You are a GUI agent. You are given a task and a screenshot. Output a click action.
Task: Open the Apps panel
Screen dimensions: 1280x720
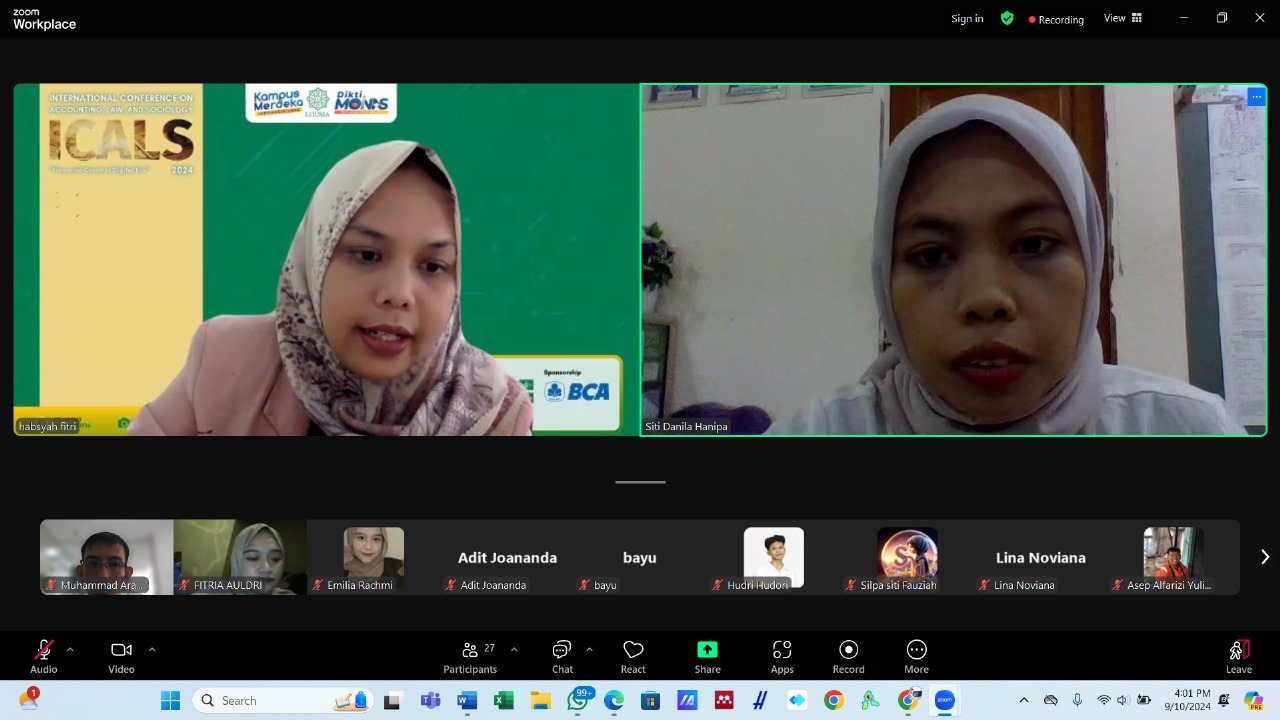coord(782,656)
